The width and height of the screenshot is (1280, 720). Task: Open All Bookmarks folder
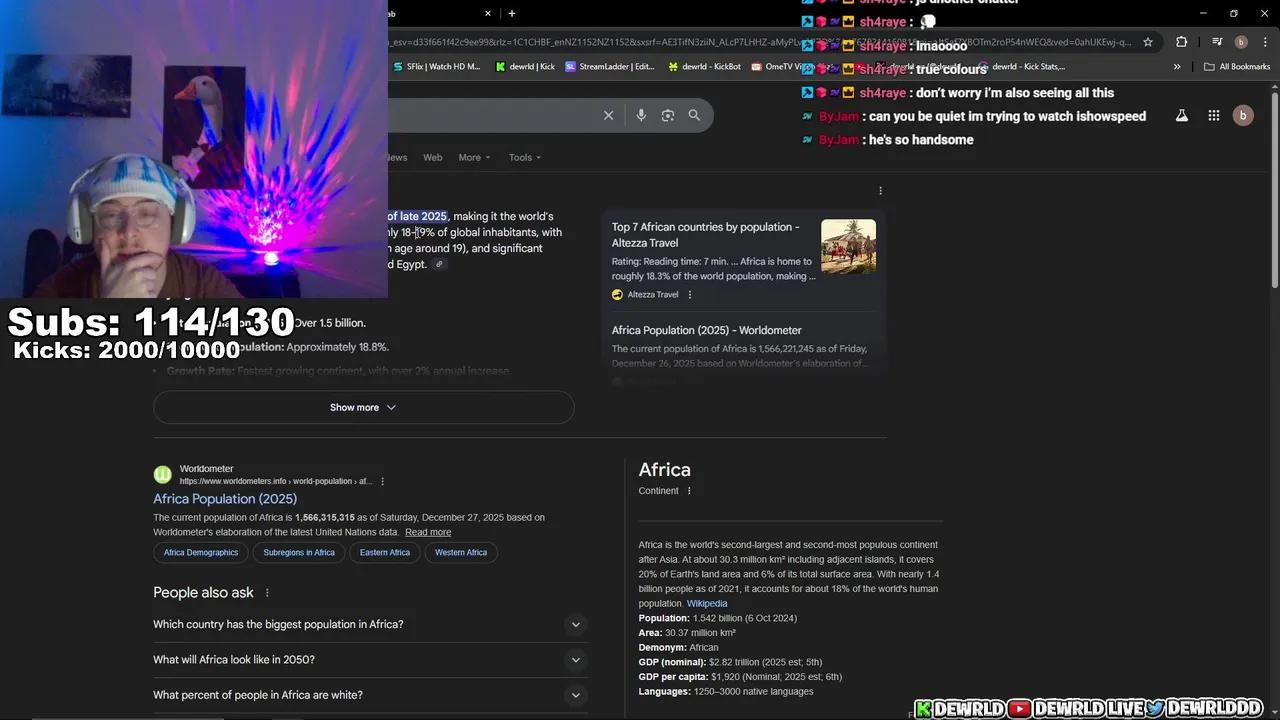pyautogui.click(x=1237, y=67)
